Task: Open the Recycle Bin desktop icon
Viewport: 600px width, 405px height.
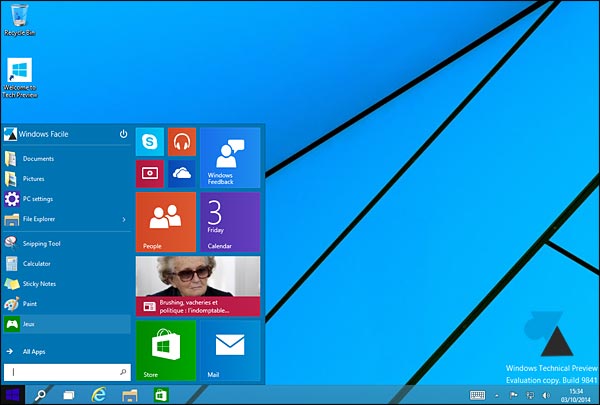Action: click(x=20, y=20)
